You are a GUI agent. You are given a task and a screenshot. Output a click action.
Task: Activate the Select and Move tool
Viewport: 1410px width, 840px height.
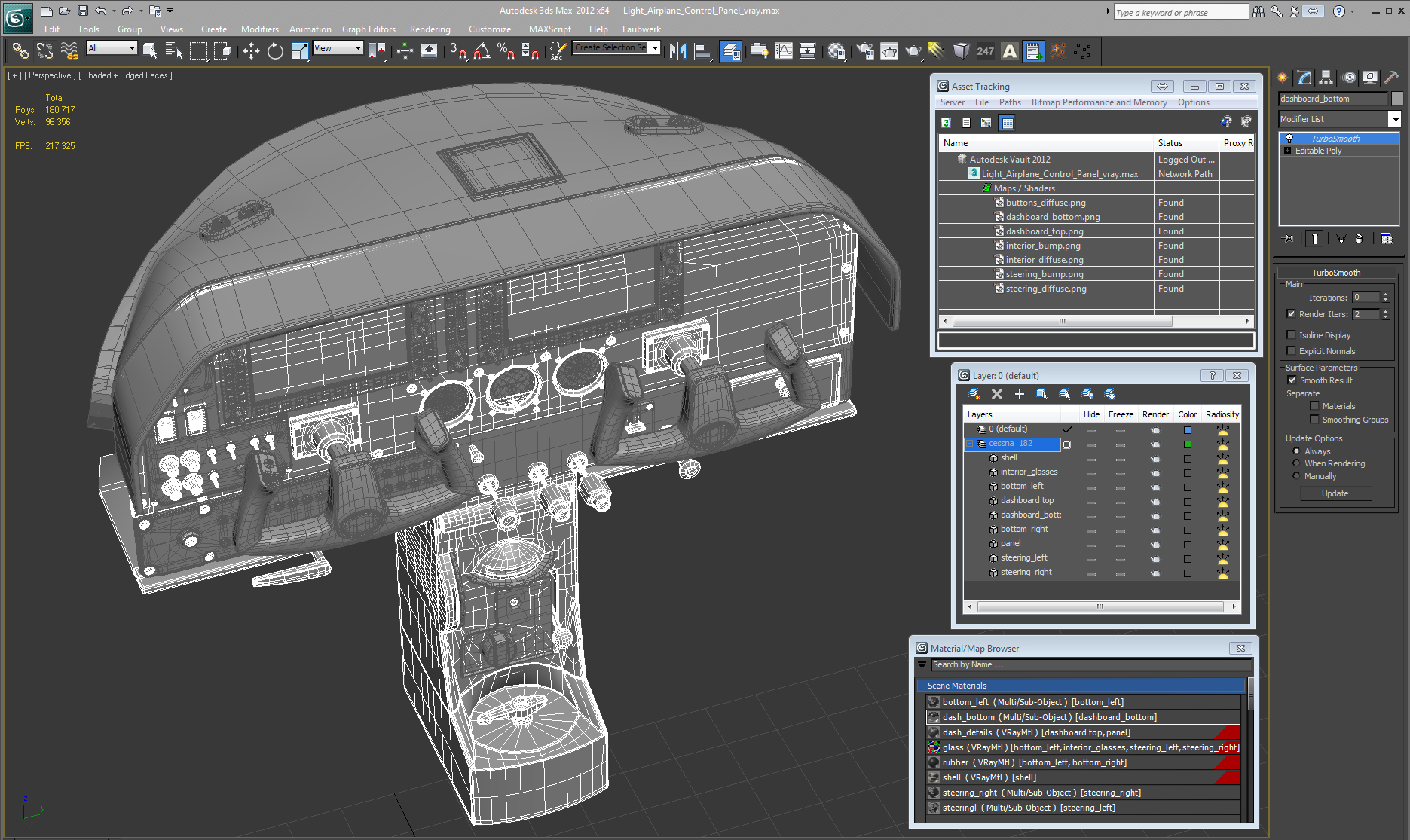point(251,51)
